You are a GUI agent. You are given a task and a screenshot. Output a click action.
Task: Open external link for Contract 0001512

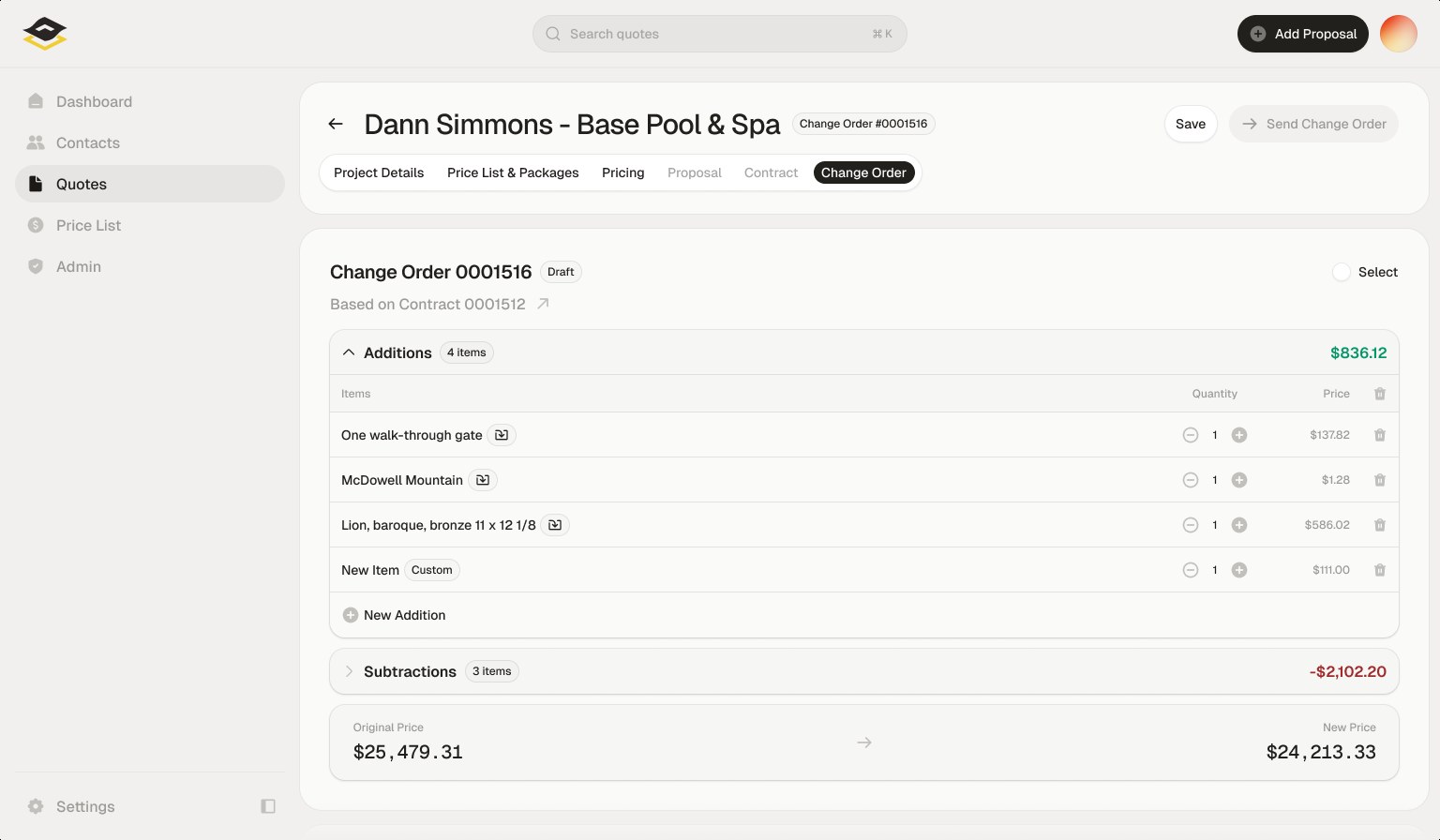pyautogui.click(x=543, y=304)
